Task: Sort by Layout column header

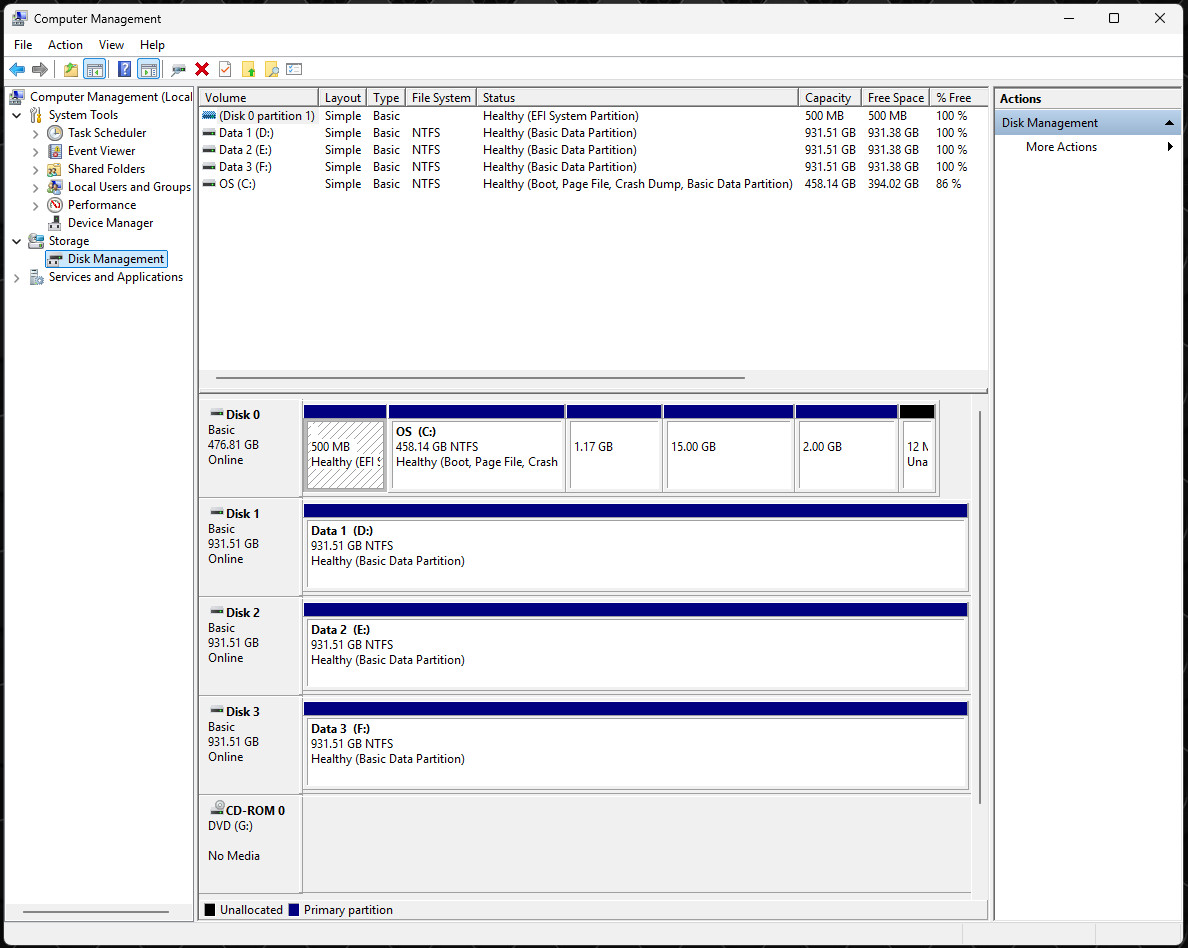Action: (x=342, y=98)
